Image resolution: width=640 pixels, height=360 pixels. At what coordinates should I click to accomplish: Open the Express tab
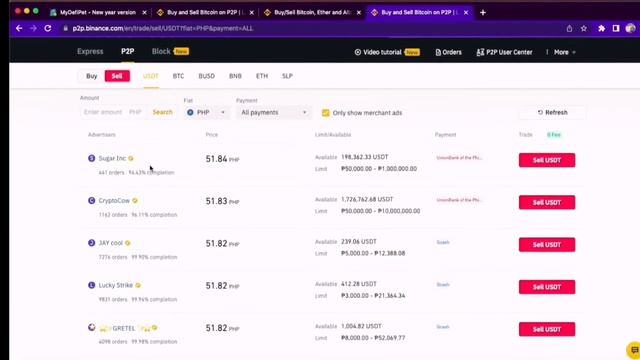pyautogui.click(x=90, y=51)
